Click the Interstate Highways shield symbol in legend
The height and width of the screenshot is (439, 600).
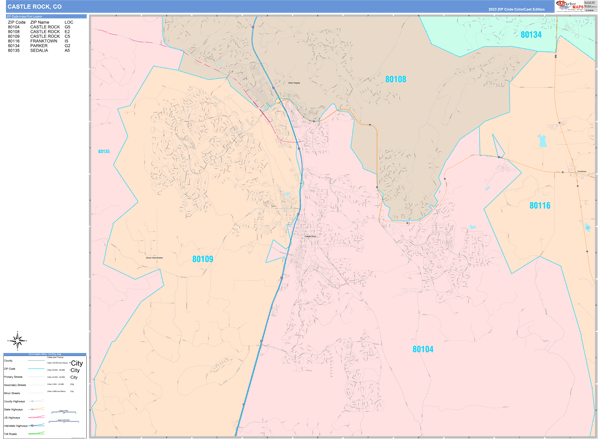pos(33,425)
